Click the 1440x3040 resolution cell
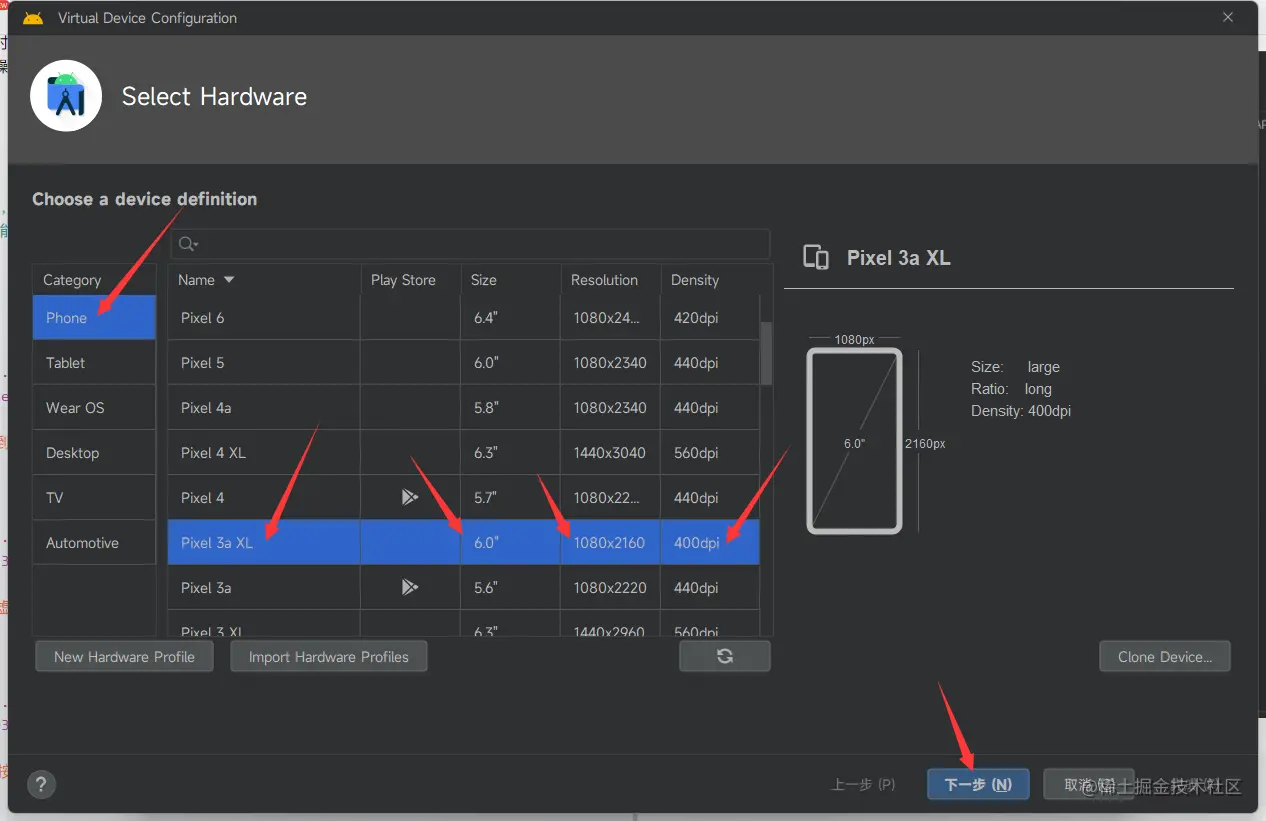This screenshot has height=821, width=1266. [610, 452]
